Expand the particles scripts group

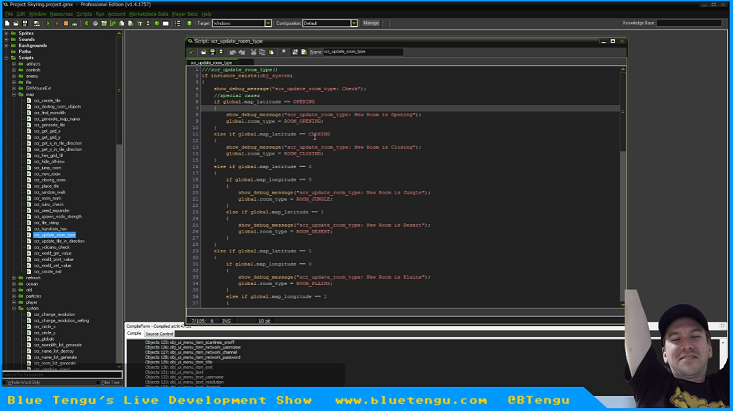click(x=14, y=296)
